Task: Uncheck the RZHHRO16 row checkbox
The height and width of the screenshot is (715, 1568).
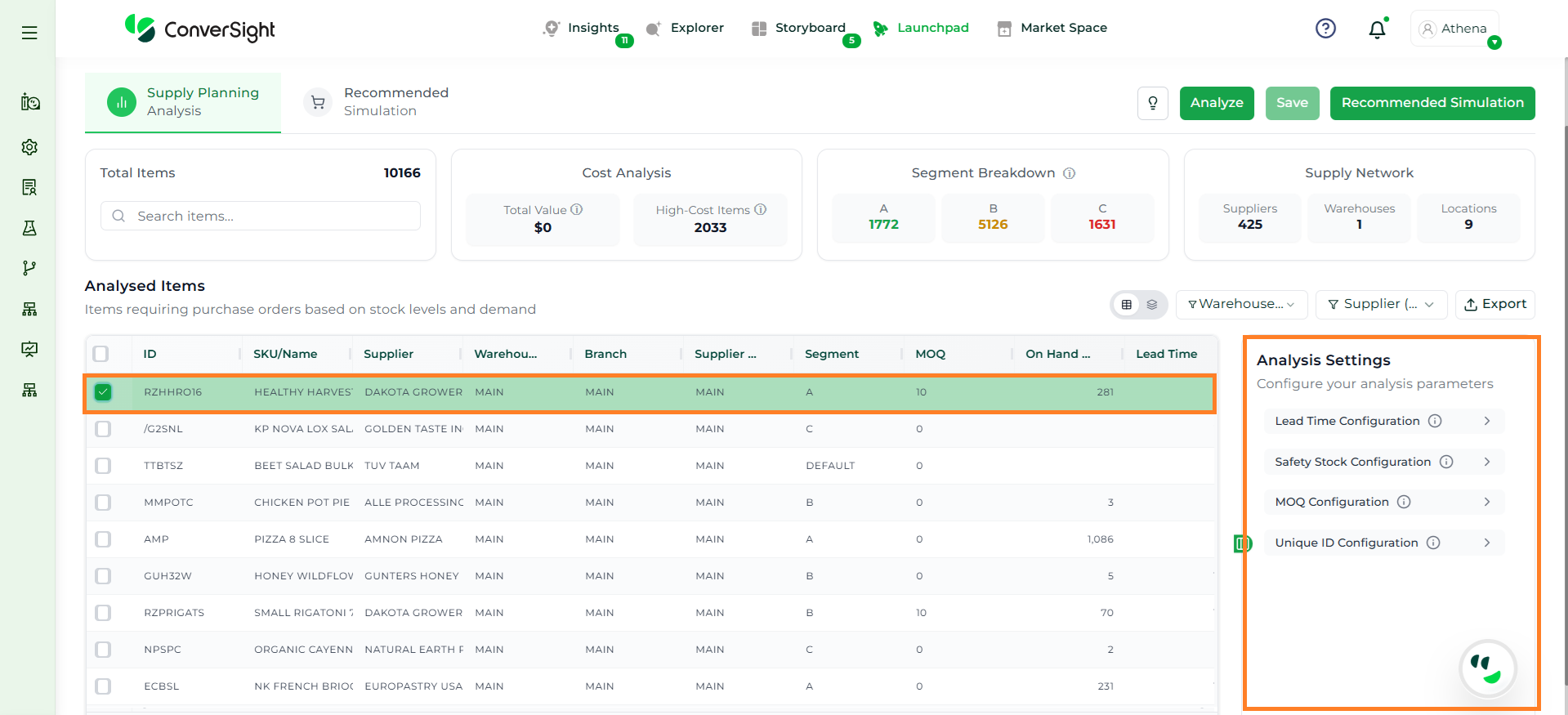Action: point(103,392)
